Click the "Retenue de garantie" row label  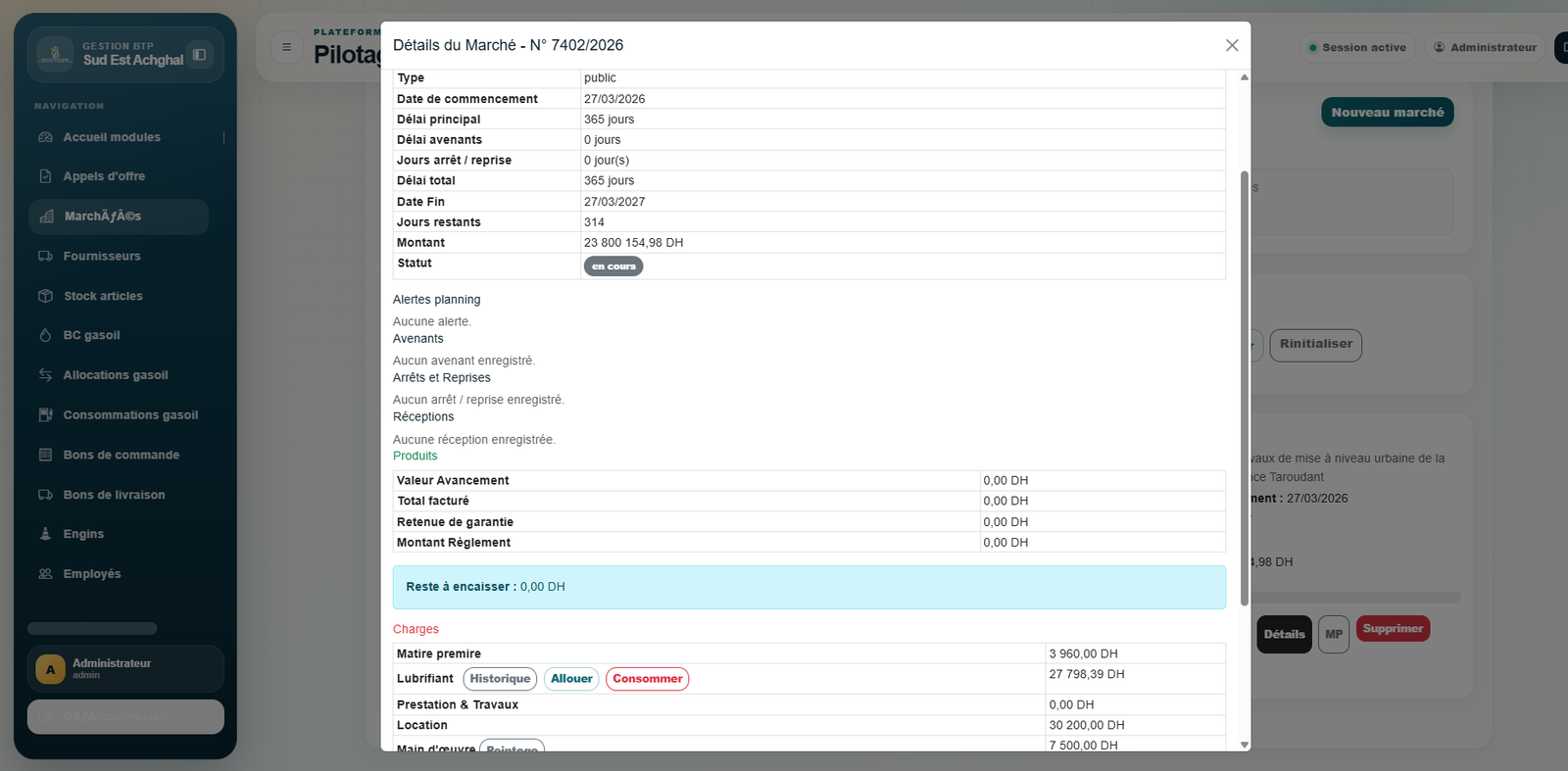(x=455, y=522)
